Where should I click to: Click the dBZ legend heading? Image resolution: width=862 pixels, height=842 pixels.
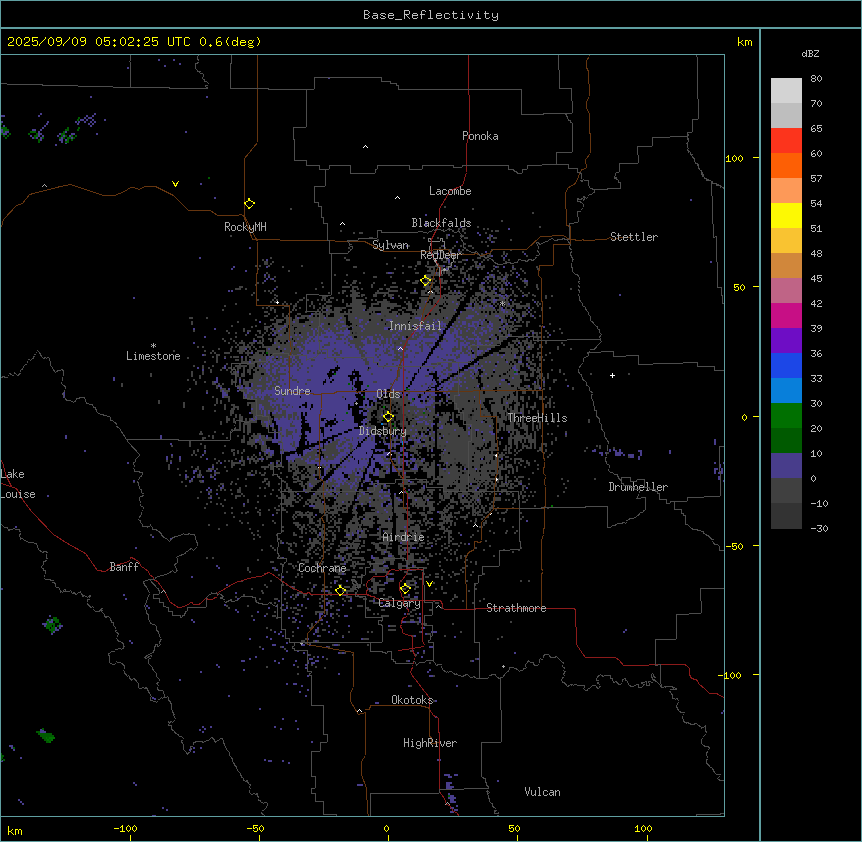point(810,53)
